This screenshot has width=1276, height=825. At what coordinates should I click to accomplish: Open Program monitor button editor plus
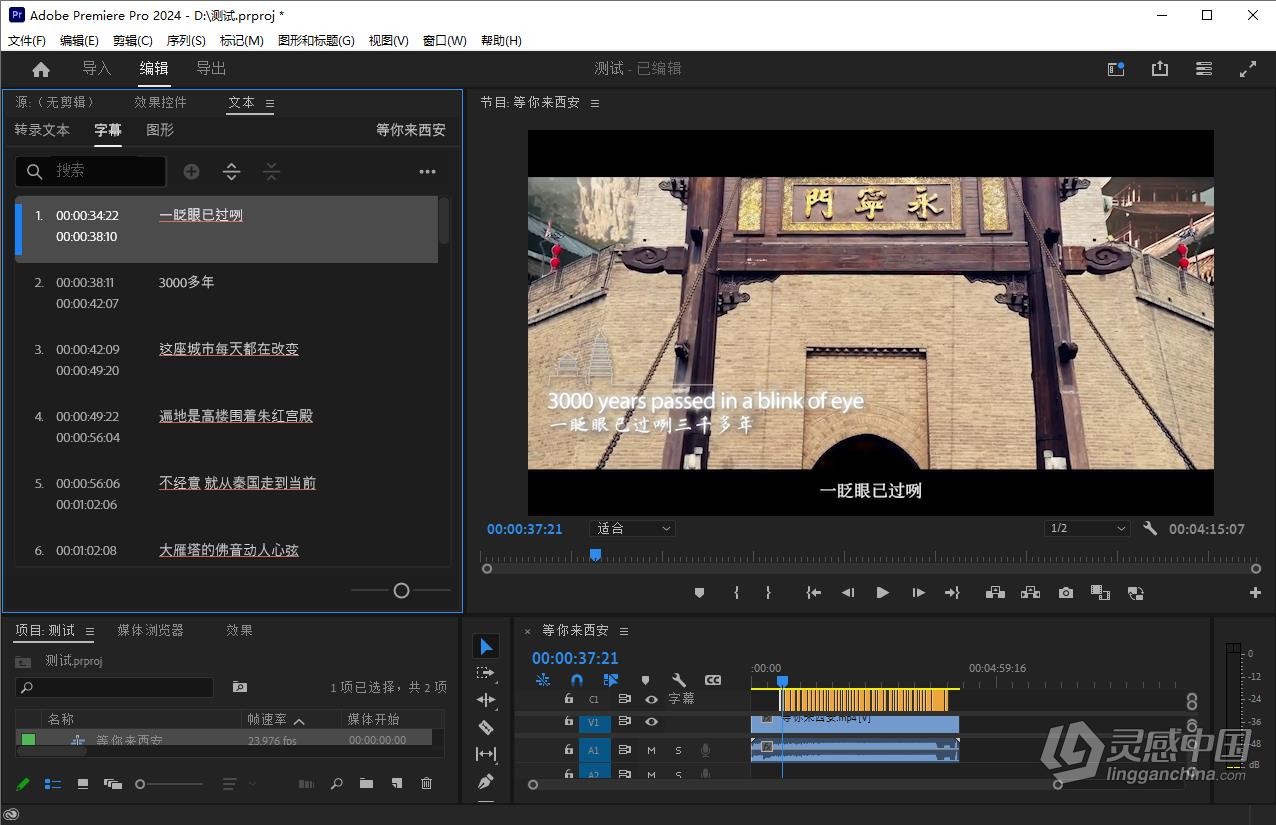click(x=1255, y=593)
